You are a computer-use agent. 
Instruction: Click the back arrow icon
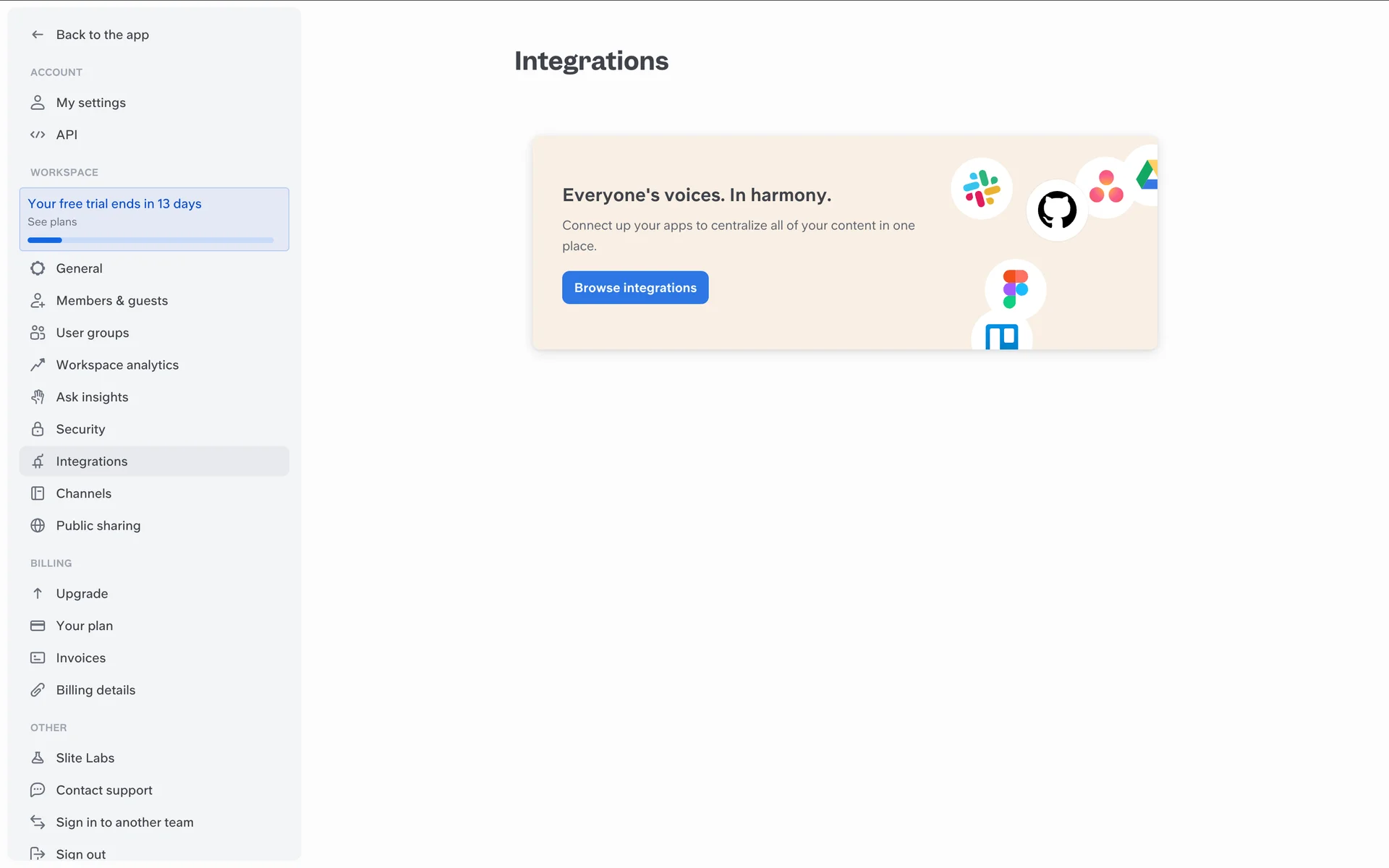(x=38, y=35)
